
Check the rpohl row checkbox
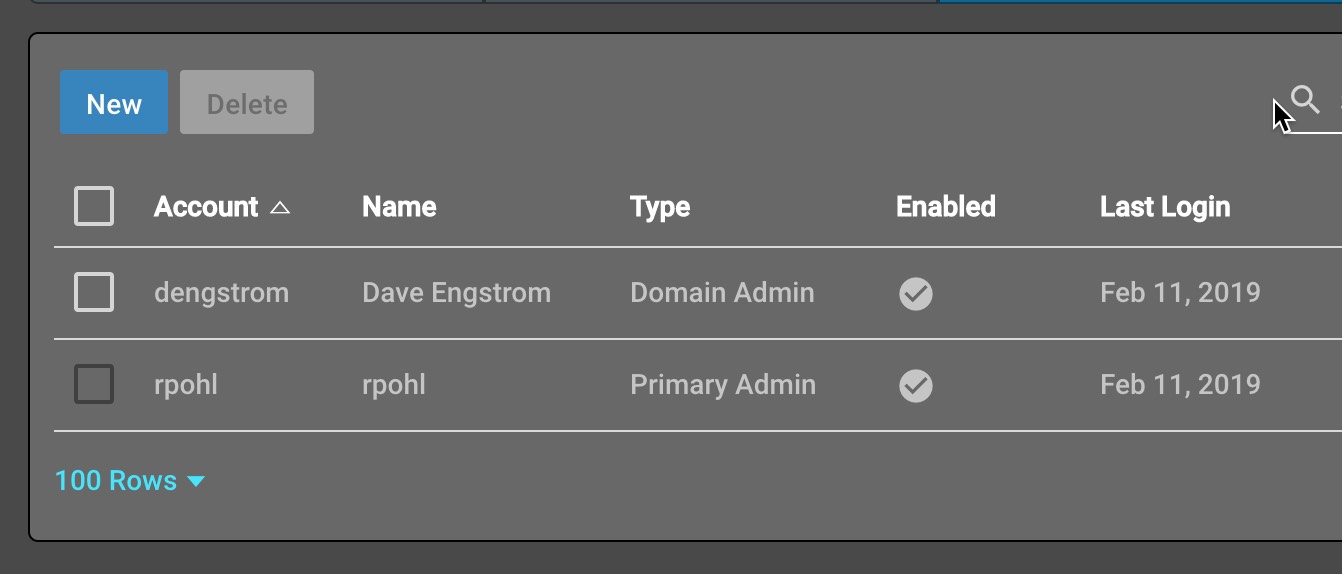[x=94, y=385]
